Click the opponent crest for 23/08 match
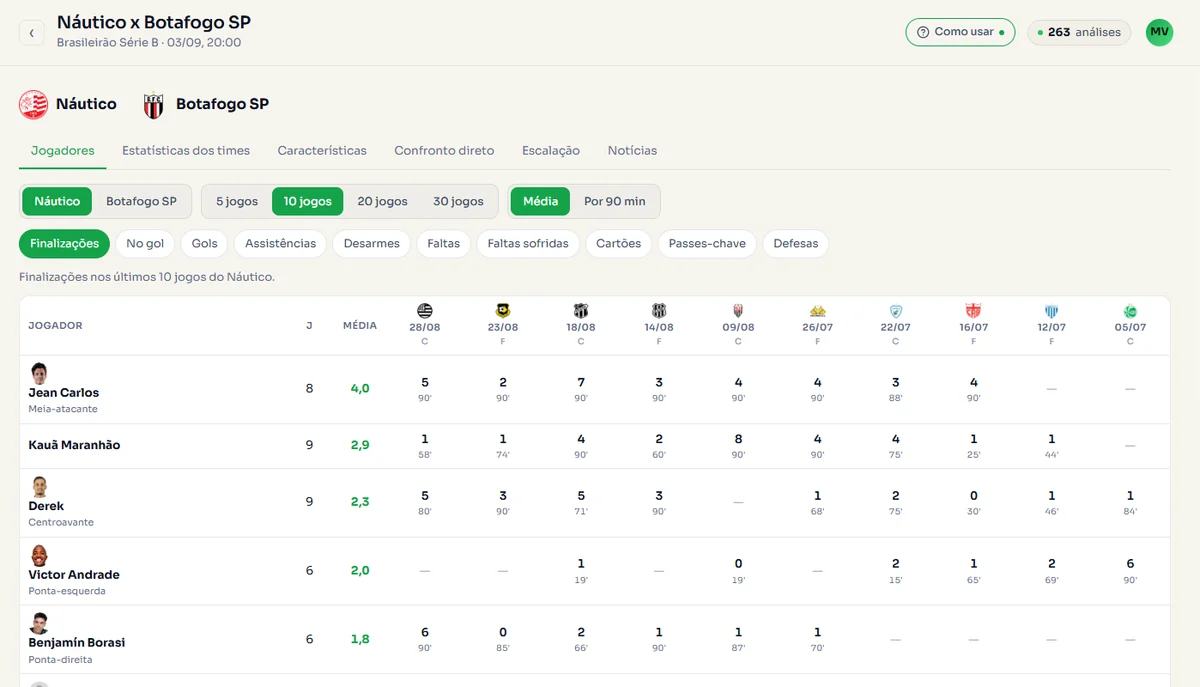 (x=503, y=311)
